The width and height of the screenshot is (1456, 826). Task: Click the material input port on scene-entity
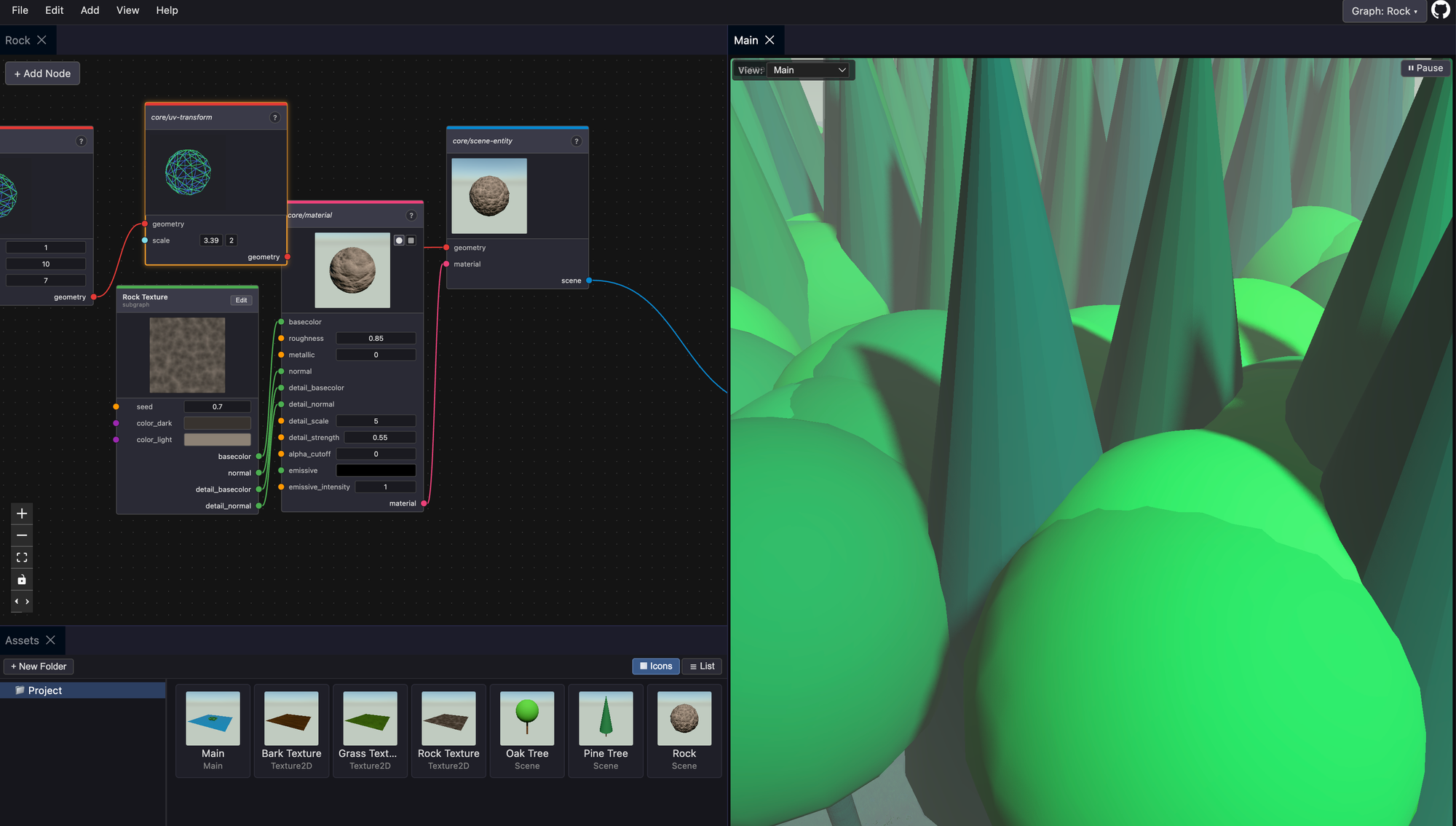pos(446,264)
